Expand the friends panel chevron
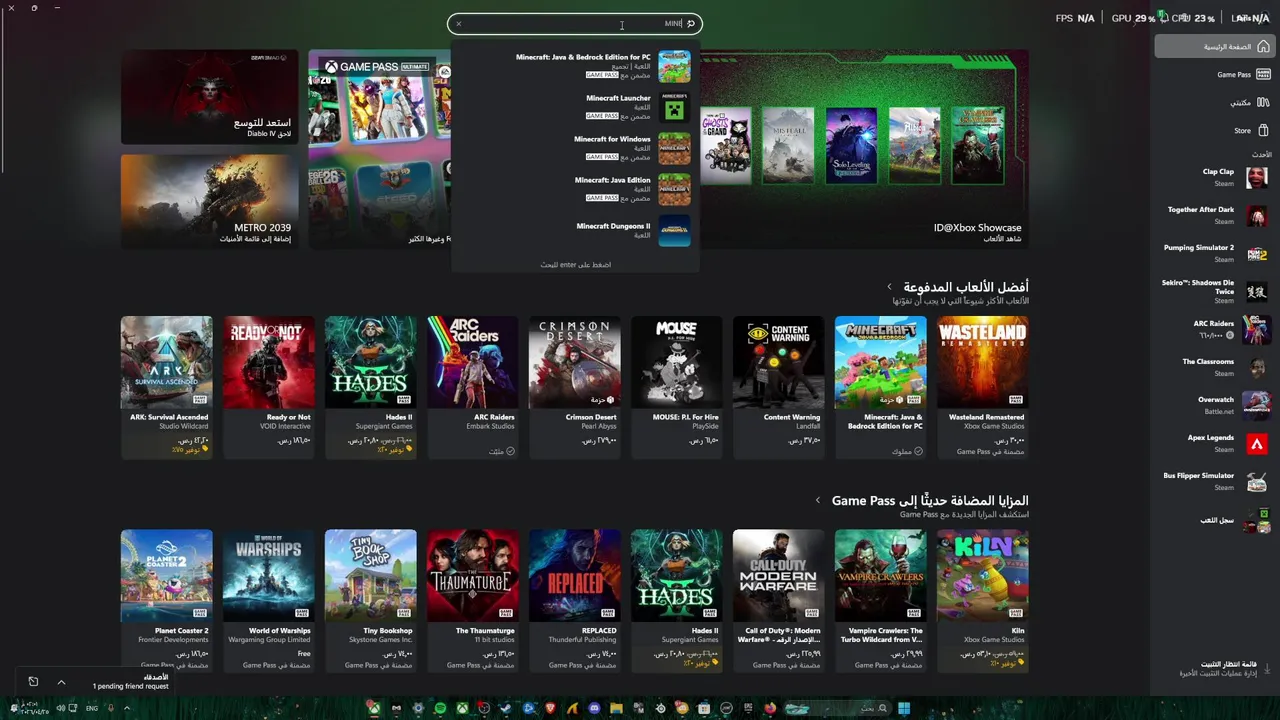 point(61,682)
